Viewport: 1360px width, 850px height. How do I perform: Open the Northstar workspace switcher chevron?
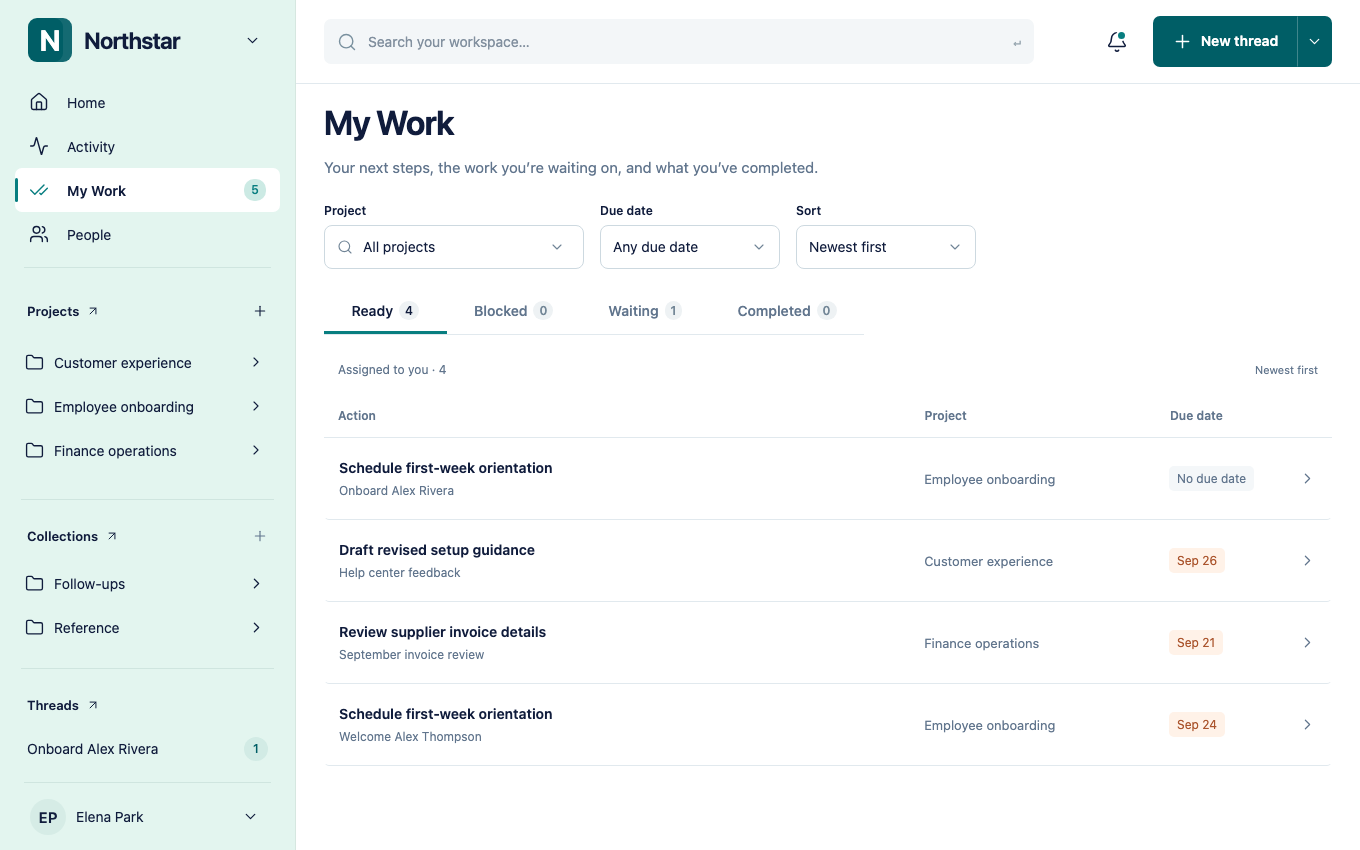click(253, 41)
